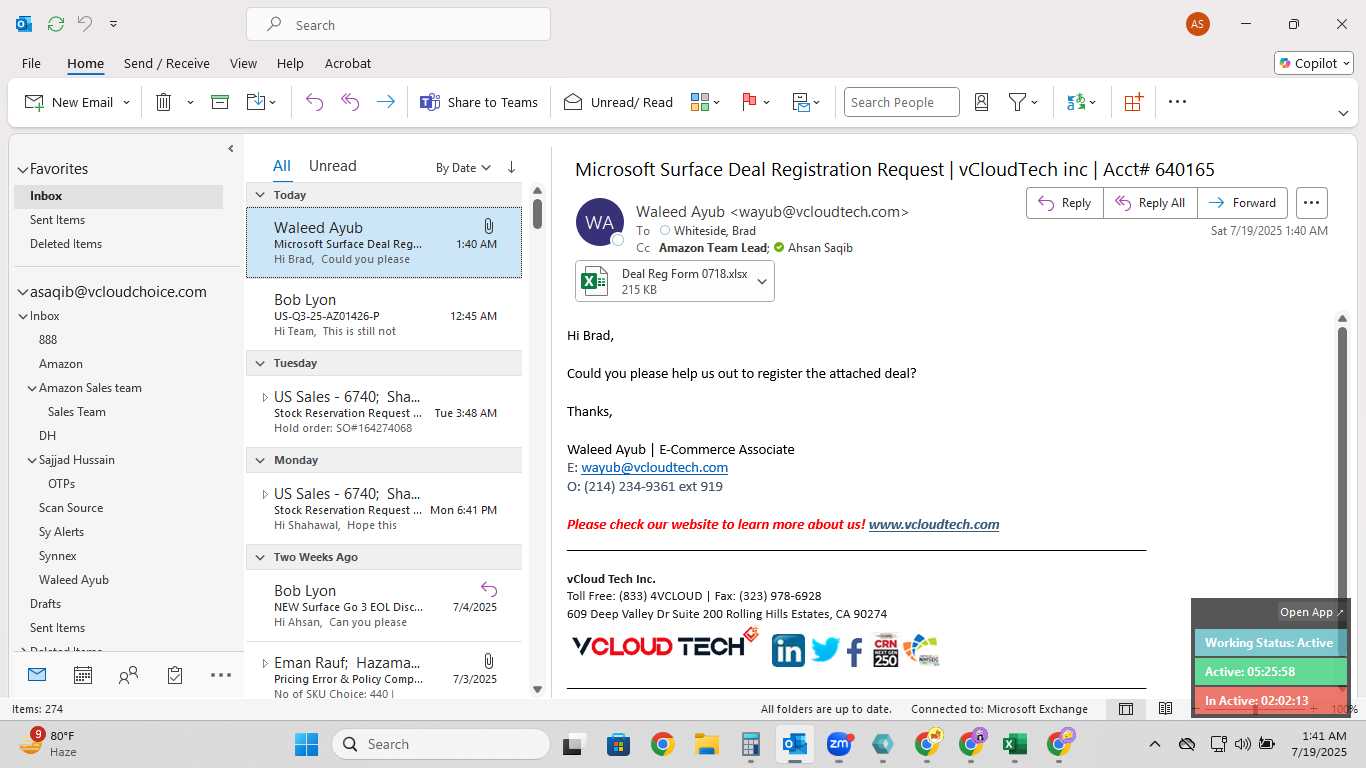
Task: Open wayub@vcloudtech.com email link
Action: coord(654,467)
